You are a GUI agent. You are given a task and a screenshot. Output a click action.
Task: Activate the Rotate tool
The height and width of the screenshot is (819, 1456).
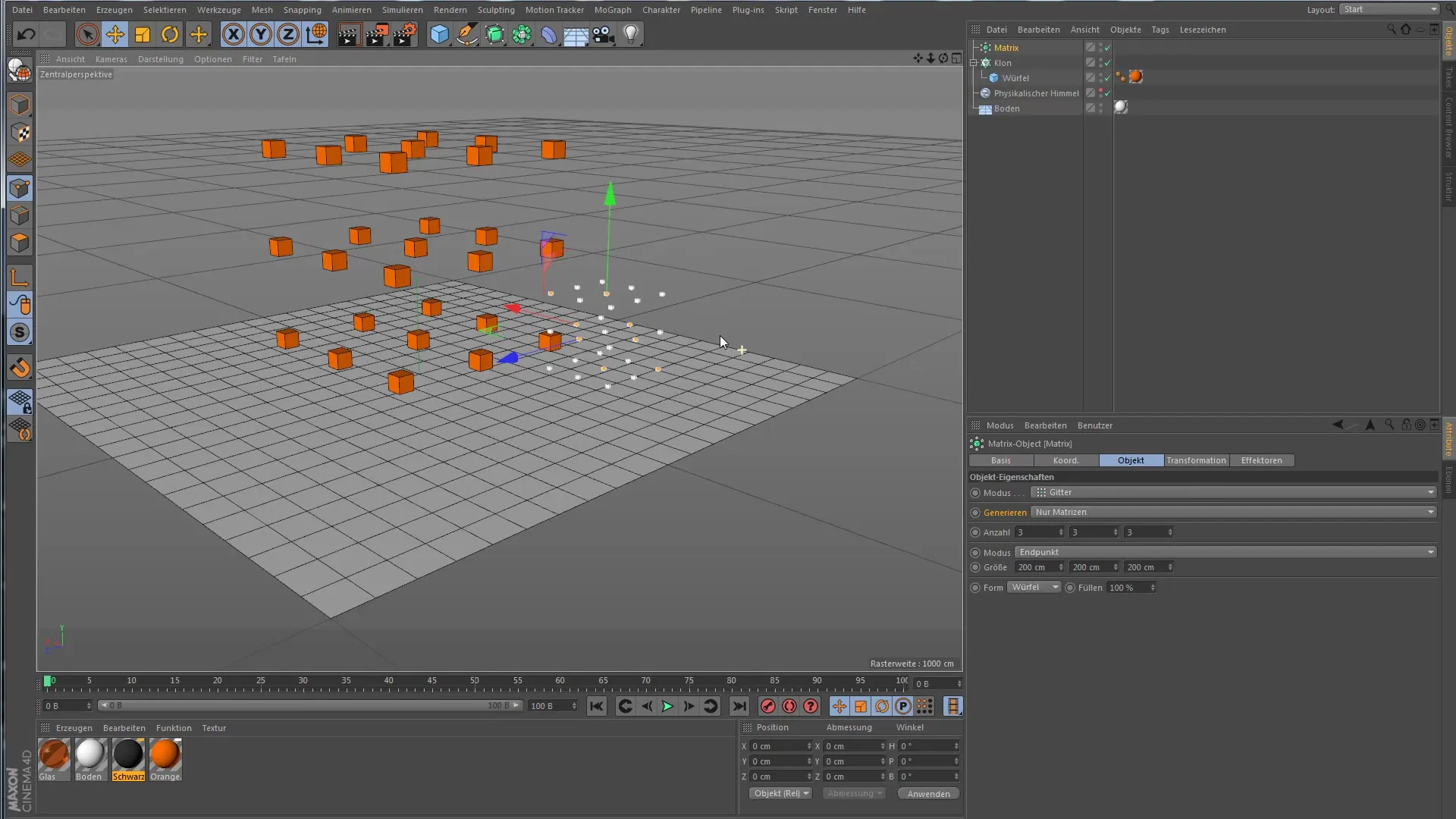coord(170,34)
